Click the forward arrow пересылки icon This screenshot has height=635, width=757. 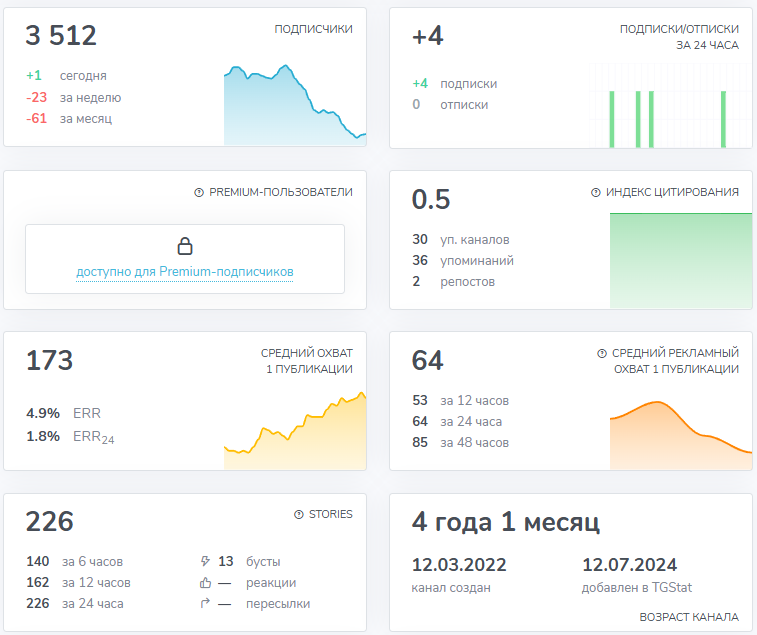[x=205, y=604]
